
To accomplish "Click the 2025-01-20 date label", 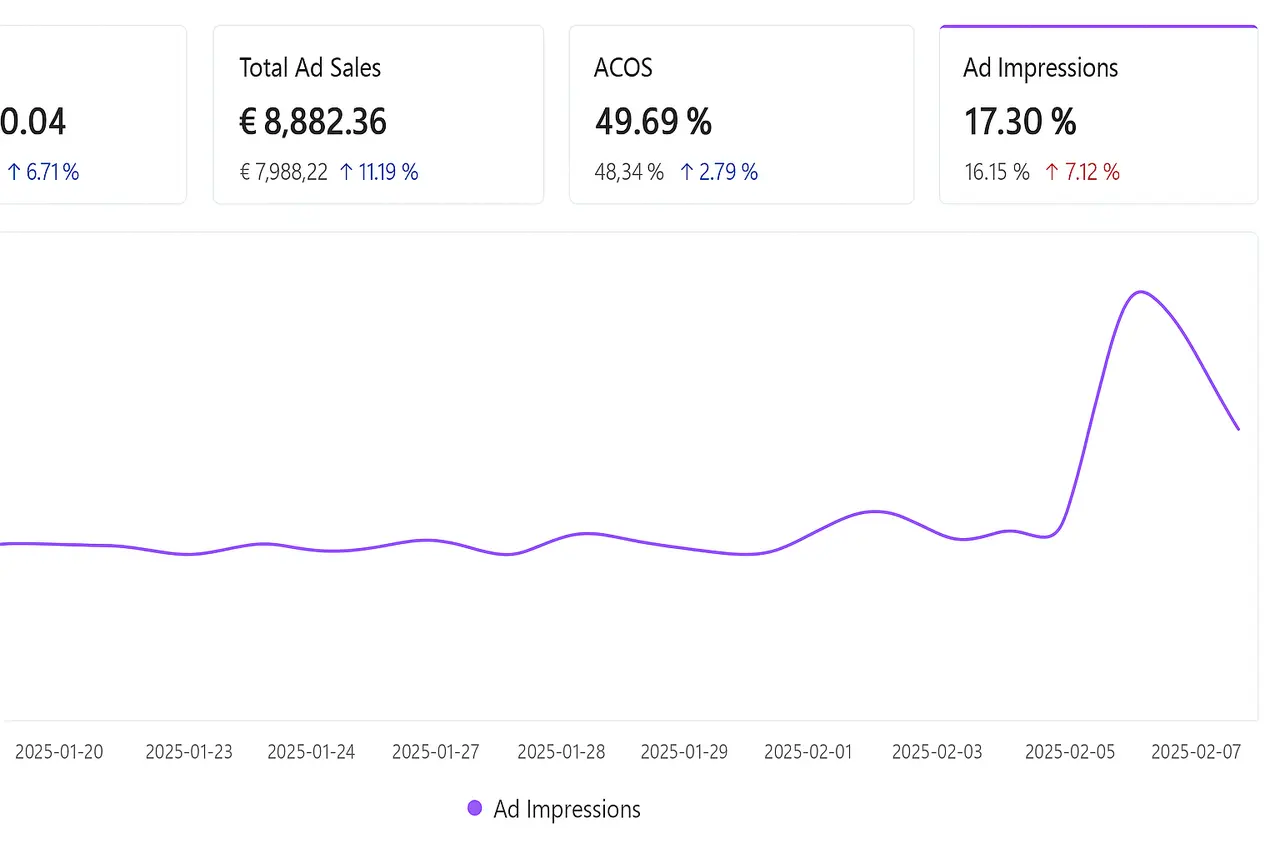I will (x=59, y=751).
